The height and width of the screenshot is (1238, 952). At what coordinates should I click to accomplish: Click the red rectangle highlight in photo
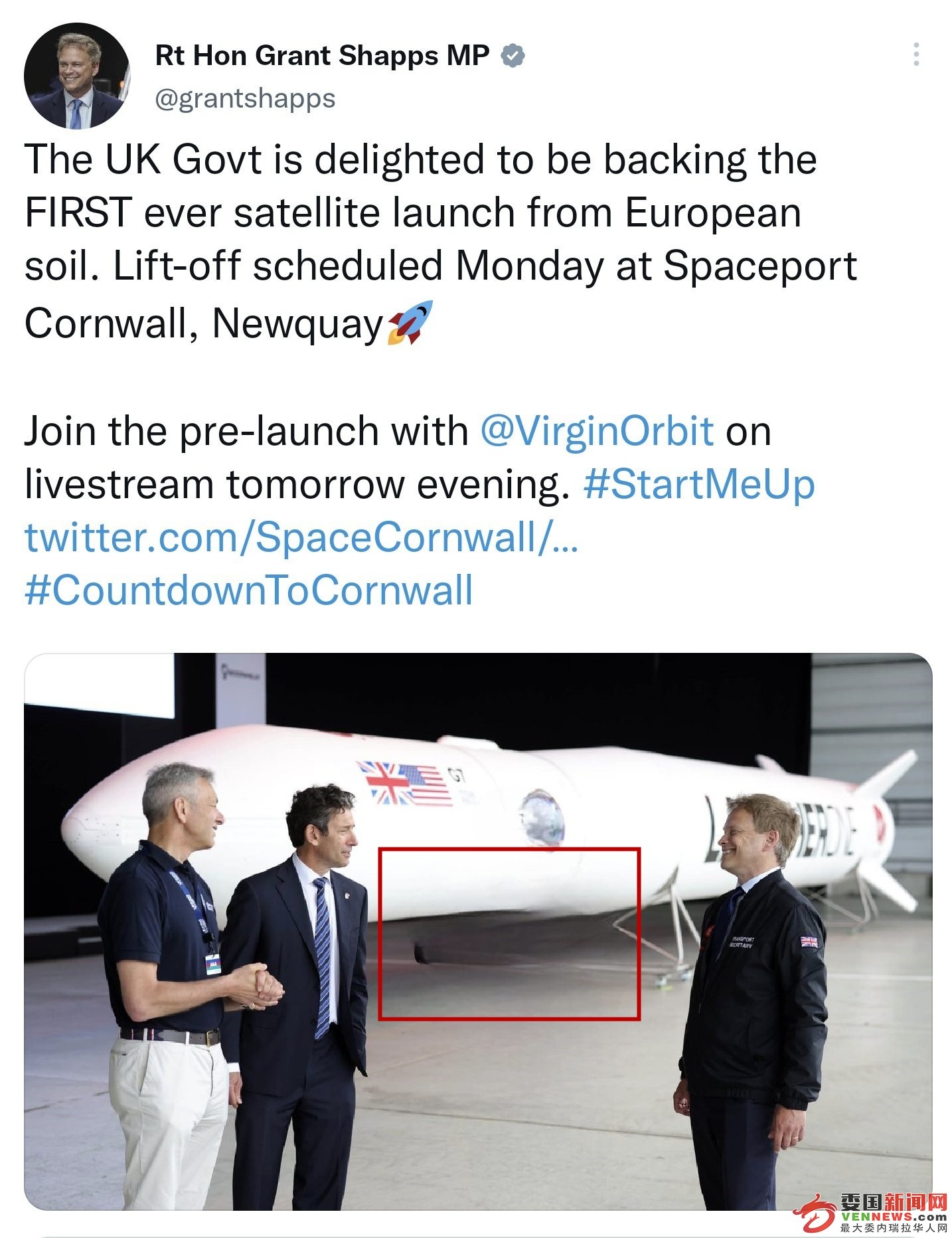click(509, 934)
